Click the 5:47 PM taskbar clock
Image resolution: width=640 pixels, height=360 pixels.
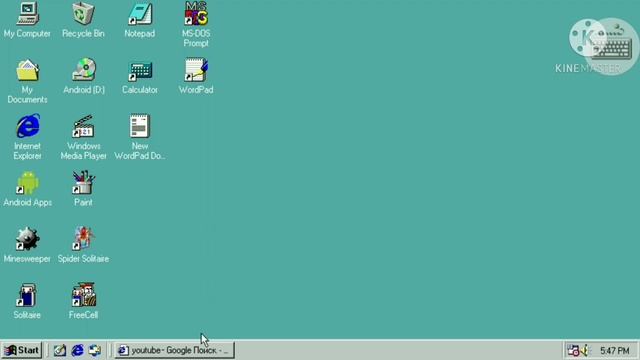[x=614, y=351]
